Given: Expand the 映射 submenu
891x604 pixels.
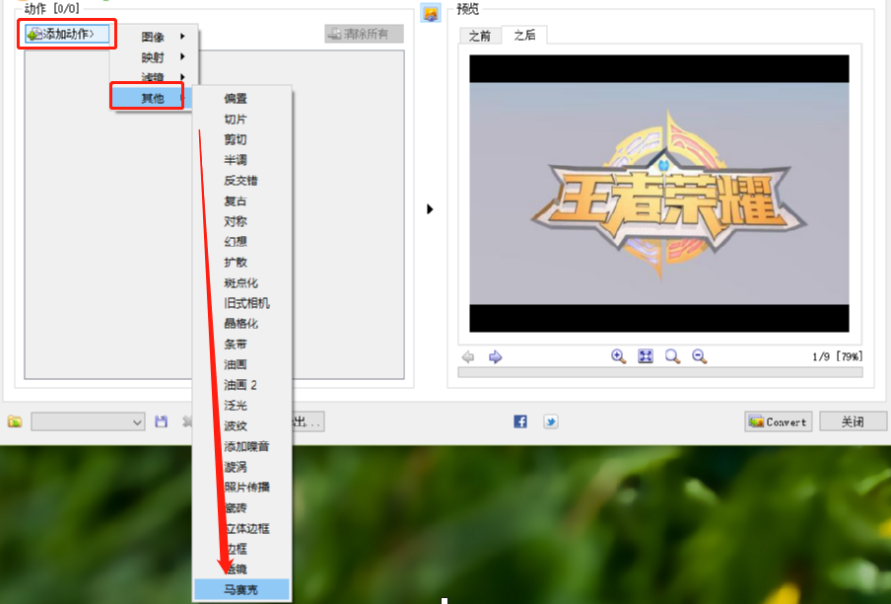Looking at the screenshot, I should 154,57.
